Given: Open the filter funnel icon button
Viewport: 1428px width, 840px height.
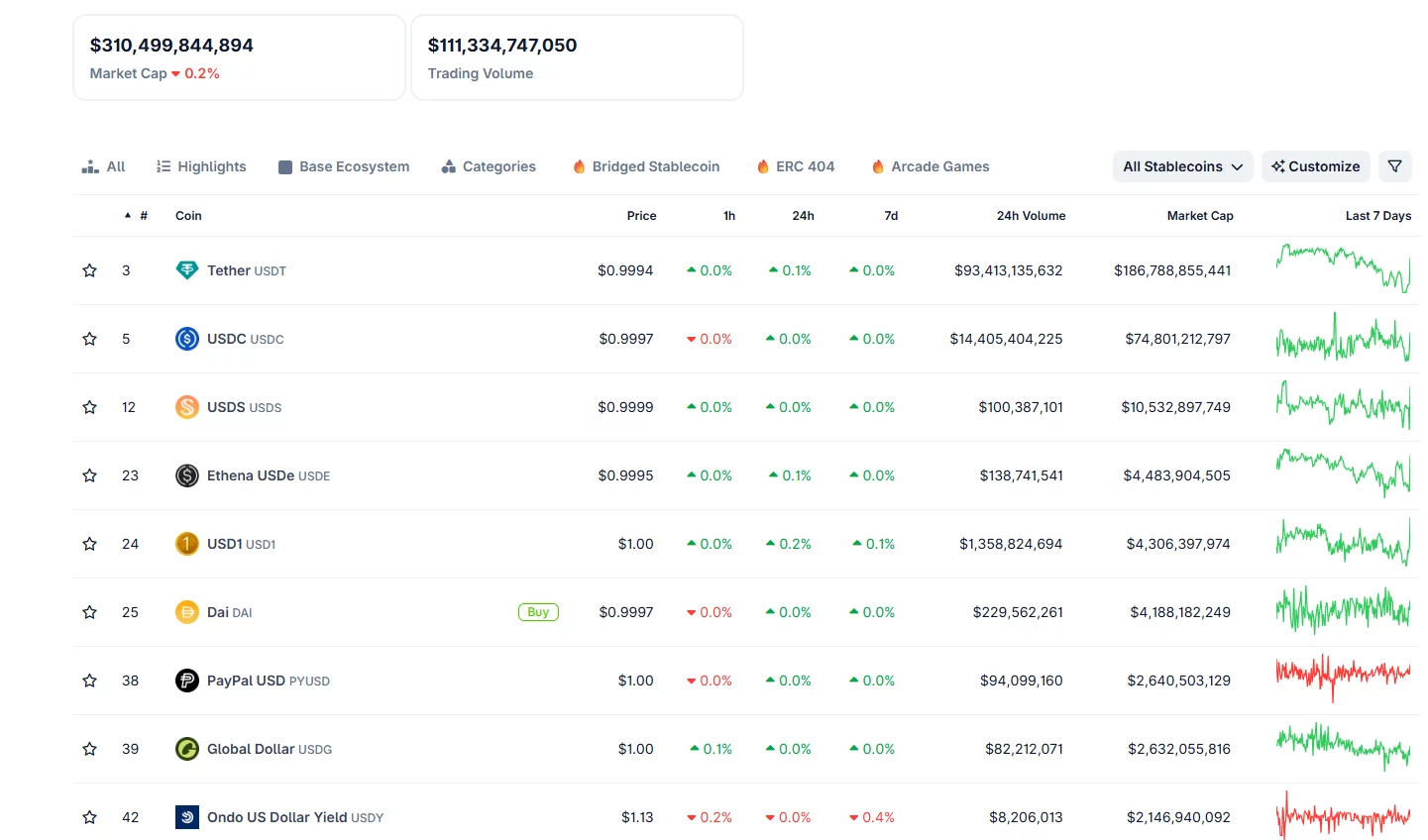Looking at the screenshot, I should click(x=1394, y=166).
